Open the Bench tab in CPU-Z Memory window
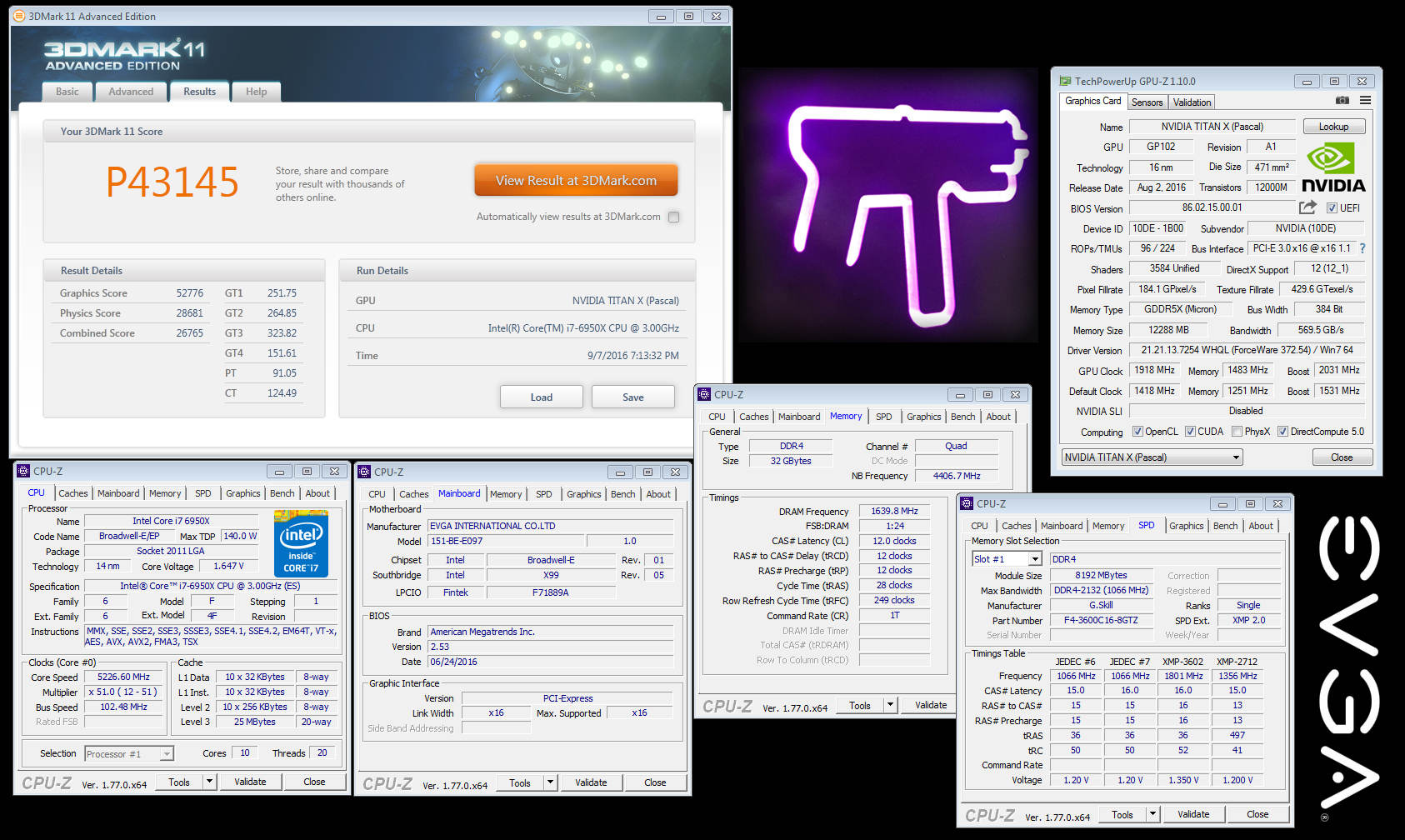 pos(962,417)
